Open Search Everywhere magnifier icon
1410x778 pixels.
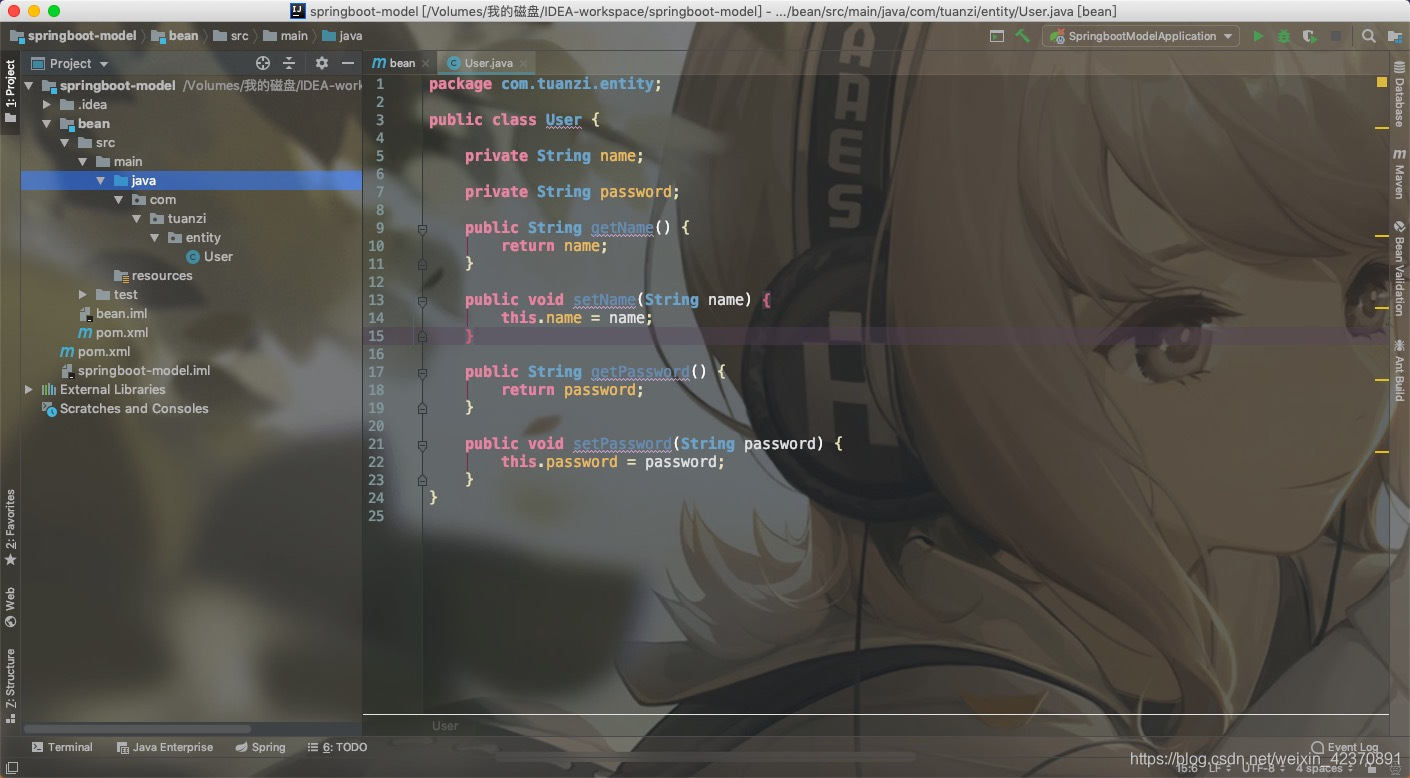(x=1369, y=36)
